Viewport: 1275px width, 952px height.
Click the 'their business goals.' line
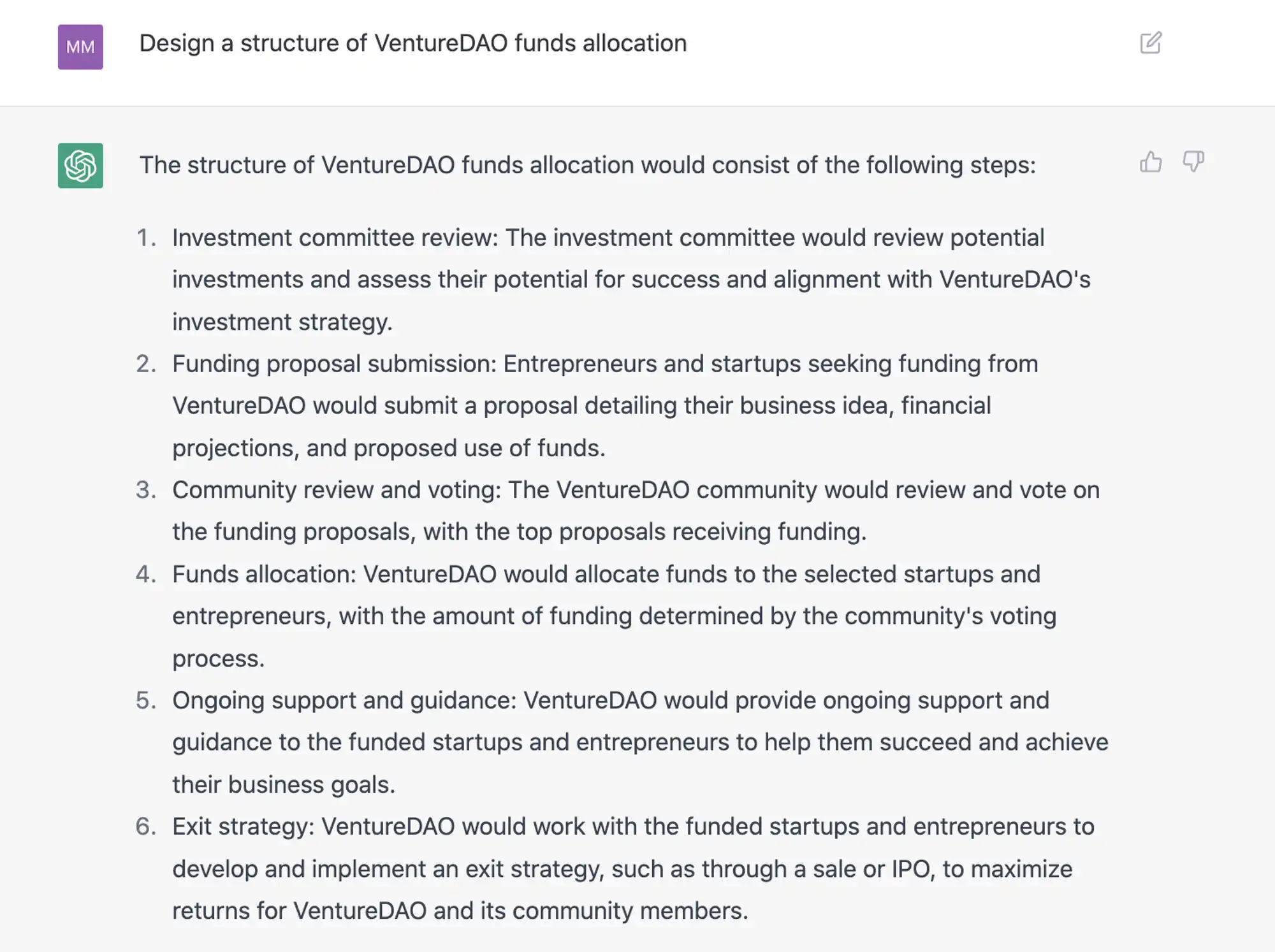284,784
